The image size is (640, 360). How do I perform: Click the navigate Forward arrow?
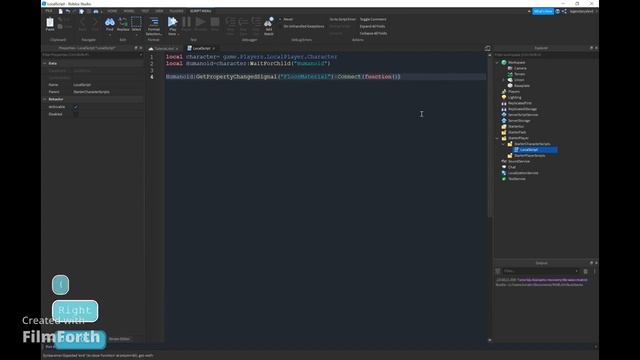[95, 22]
